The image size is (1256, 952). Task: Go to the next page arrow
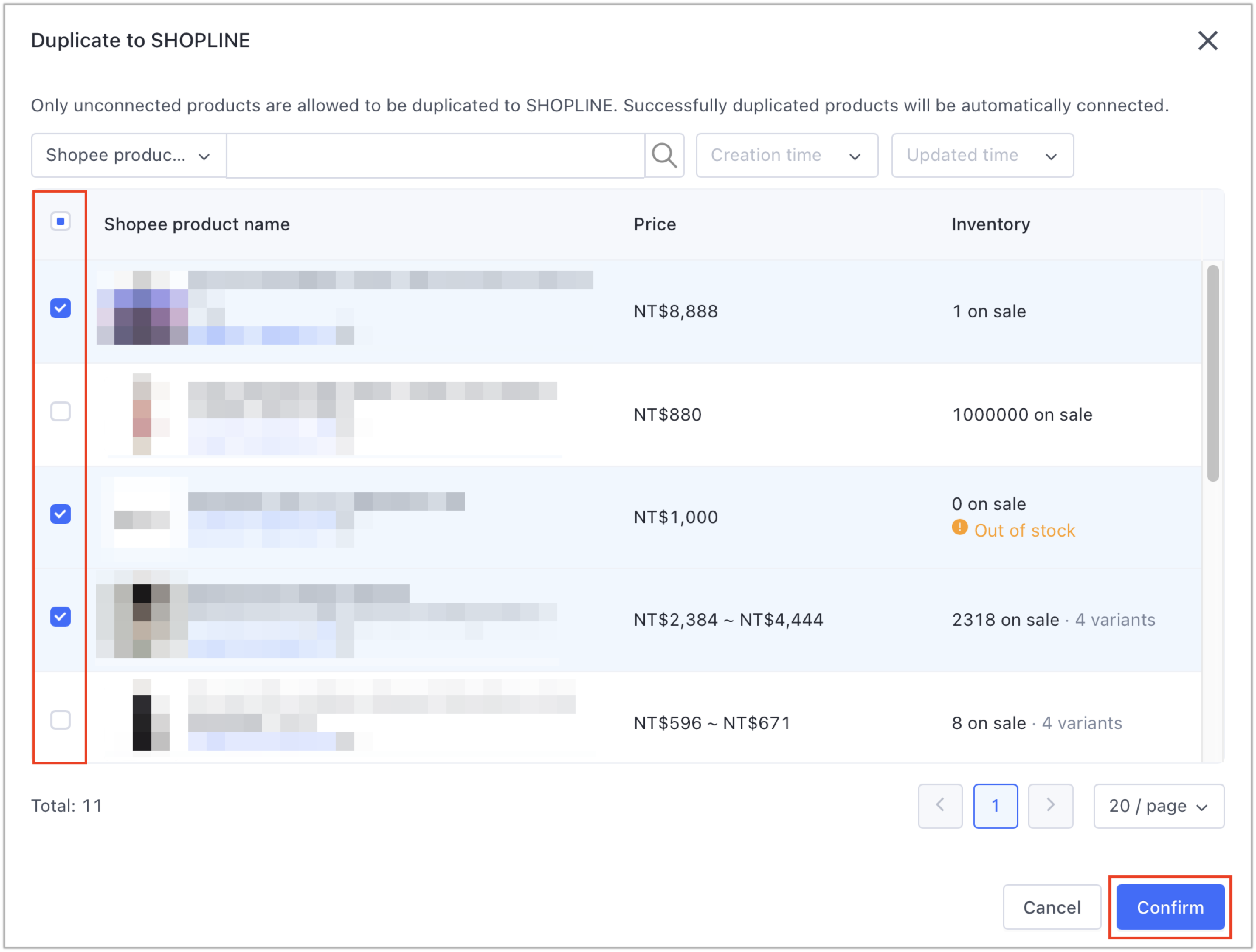1050,806
